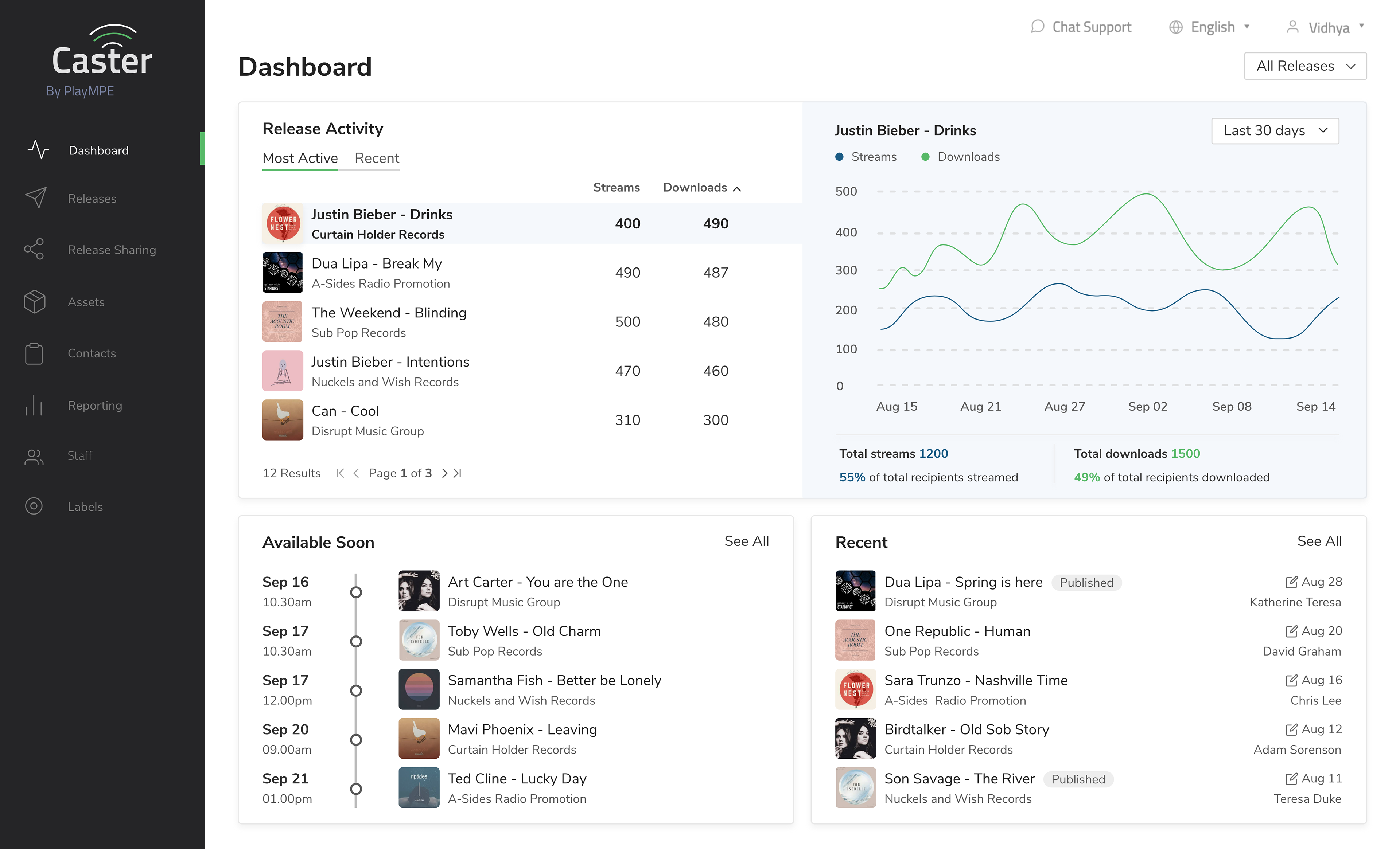
Task: Click the user profile icon beside Vidhya
Action: (1292, 27)
